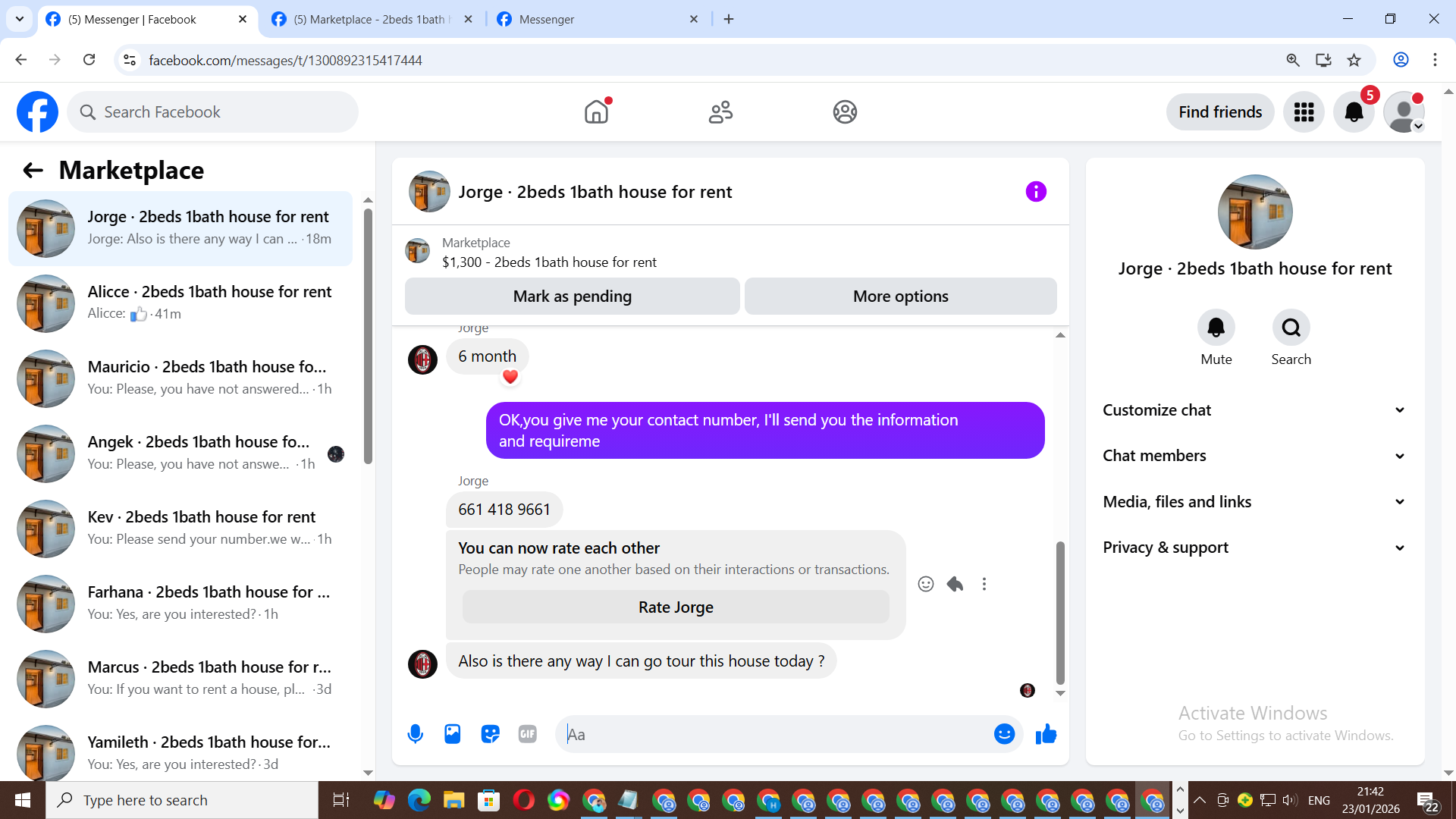Click the voice clip microphone icon
The image size is (1456, 819).
[x=415, y=734]
